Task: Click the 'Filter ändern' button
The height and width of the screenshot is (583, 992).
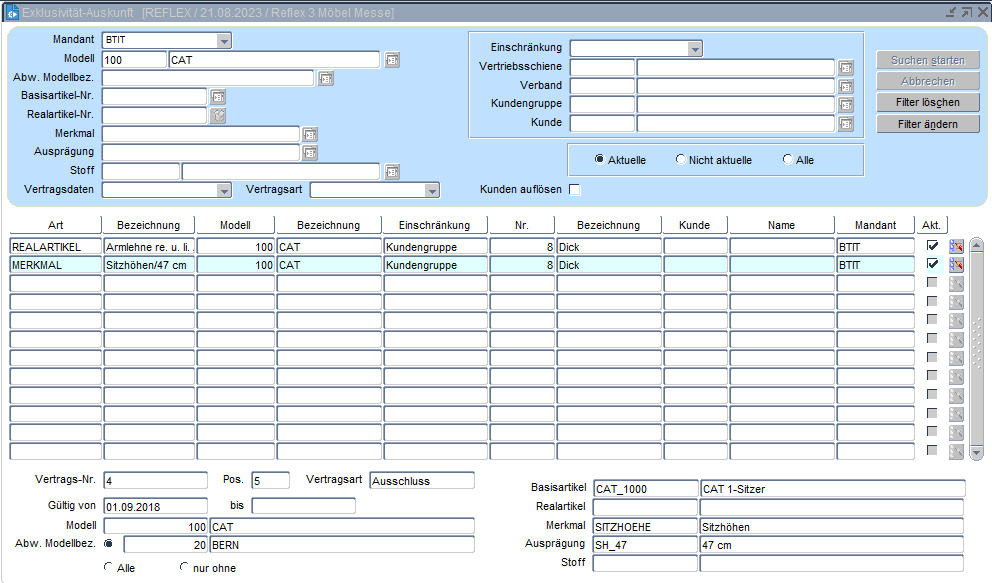Action: click(928, 124)
